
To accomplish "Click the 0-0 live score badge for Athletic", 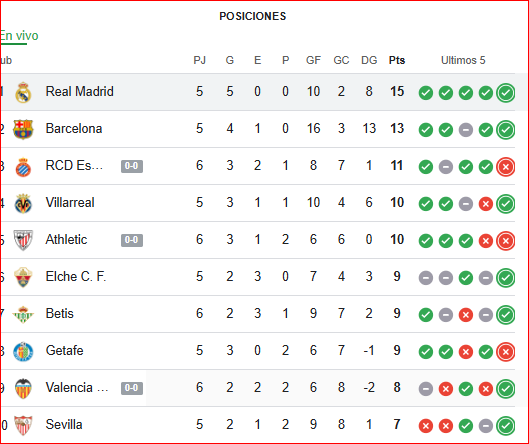I will click(x=132, y=240).
